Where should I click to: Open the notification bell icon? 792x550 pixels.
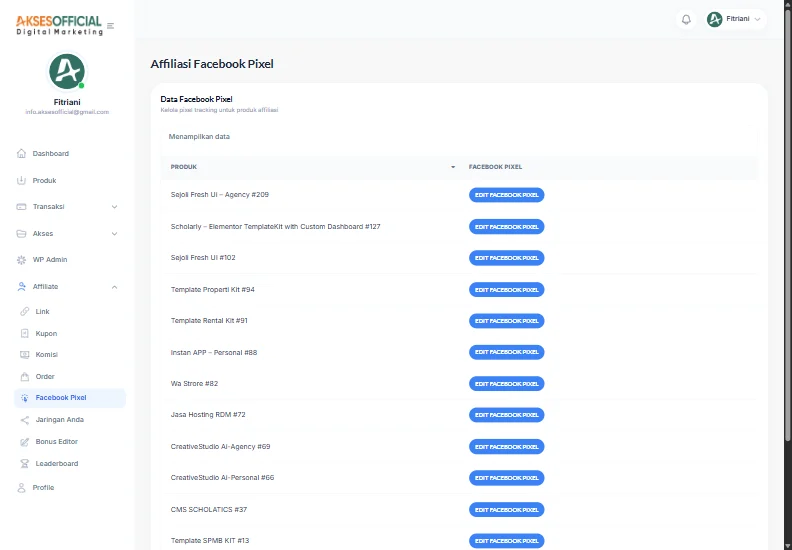pyautogui.click(x=686, y=19)
